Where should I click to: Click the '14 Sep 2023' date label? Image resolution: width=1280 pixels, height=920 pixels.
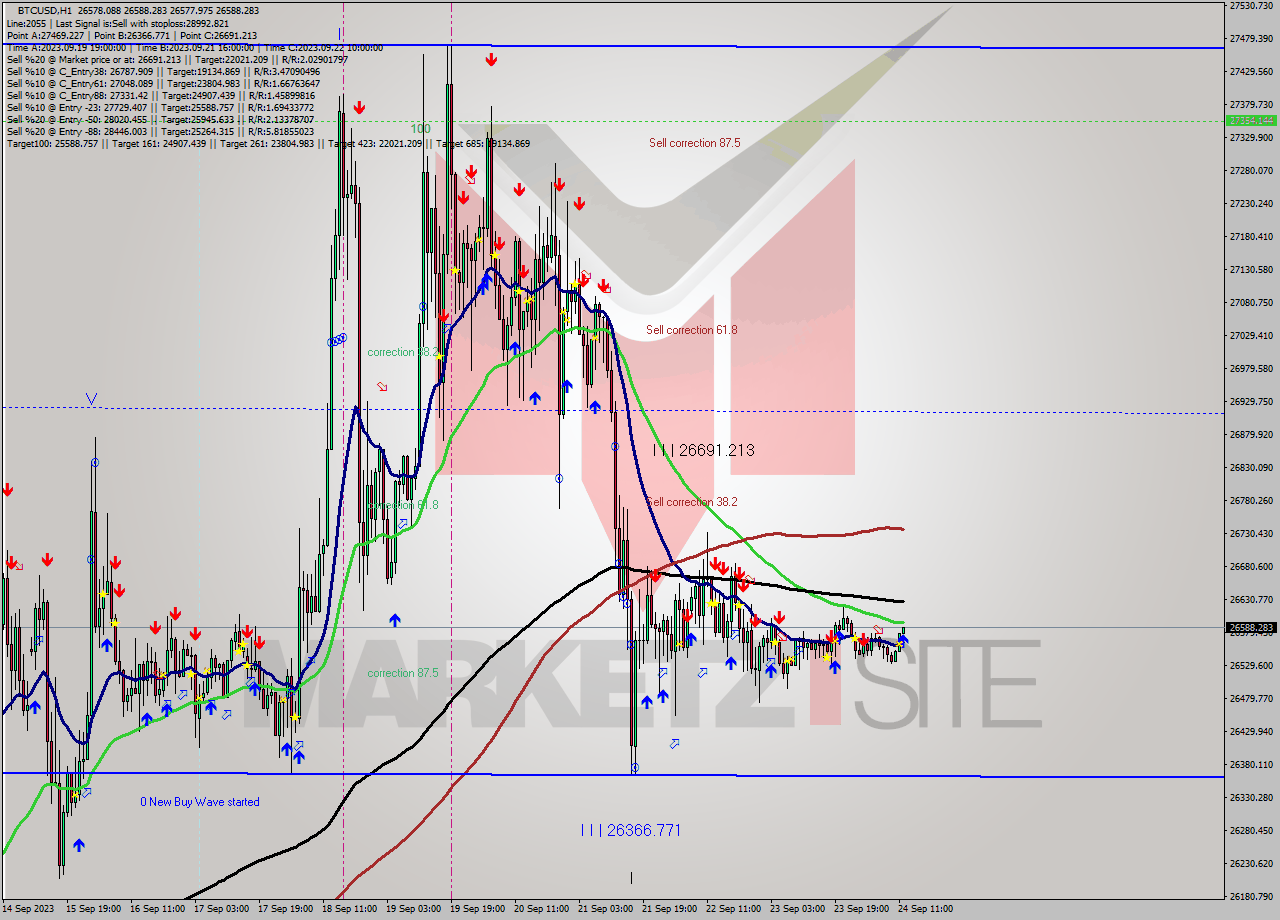pos(27,909)
